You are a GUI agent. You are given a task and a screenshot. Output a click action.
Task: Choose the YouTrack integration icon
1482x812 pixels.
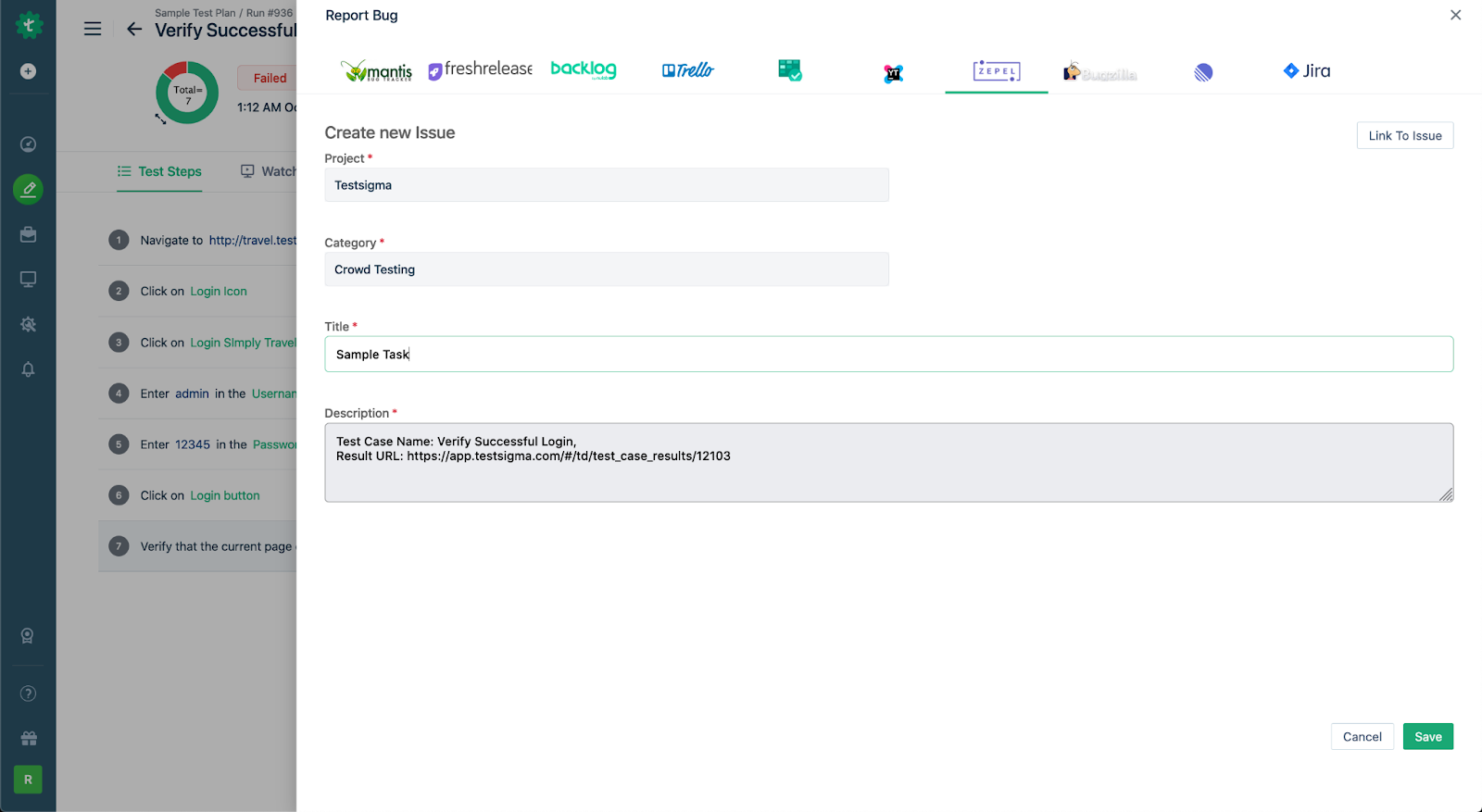point(893,73)
